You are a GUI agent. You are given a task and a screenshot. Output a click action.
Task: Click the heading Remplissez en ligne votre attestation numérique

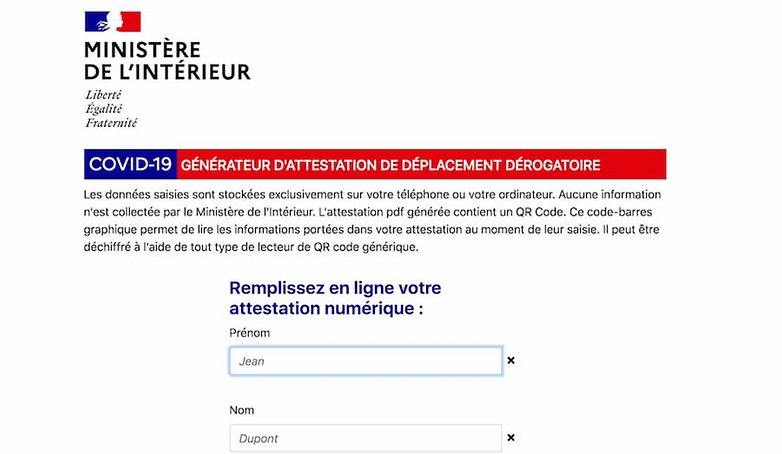pos(335,298)
